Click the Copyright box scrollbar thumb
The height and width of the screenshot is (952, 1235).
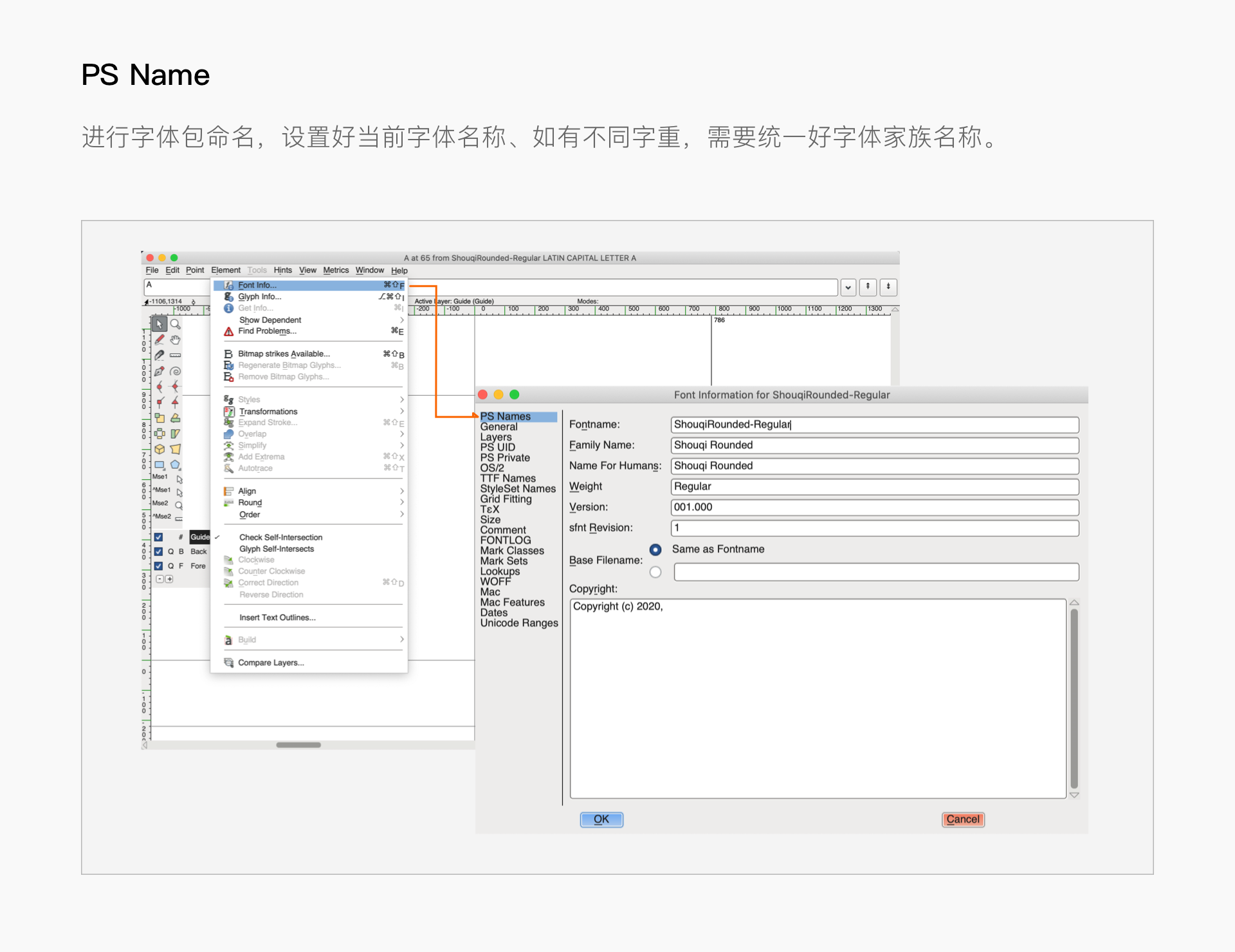(x=1074, y=698)
